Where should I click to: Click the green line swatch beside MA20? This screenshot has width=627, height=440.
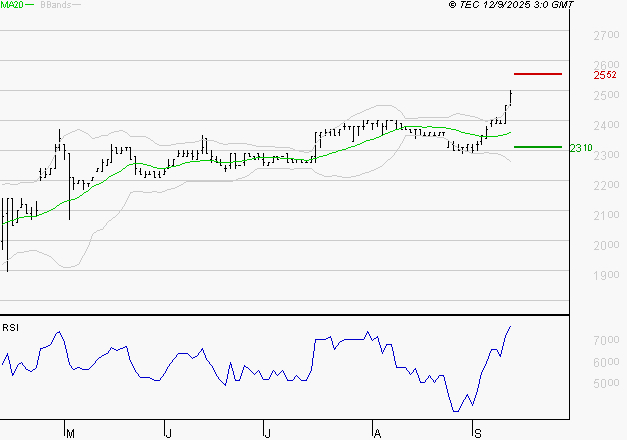coord(30,6)
